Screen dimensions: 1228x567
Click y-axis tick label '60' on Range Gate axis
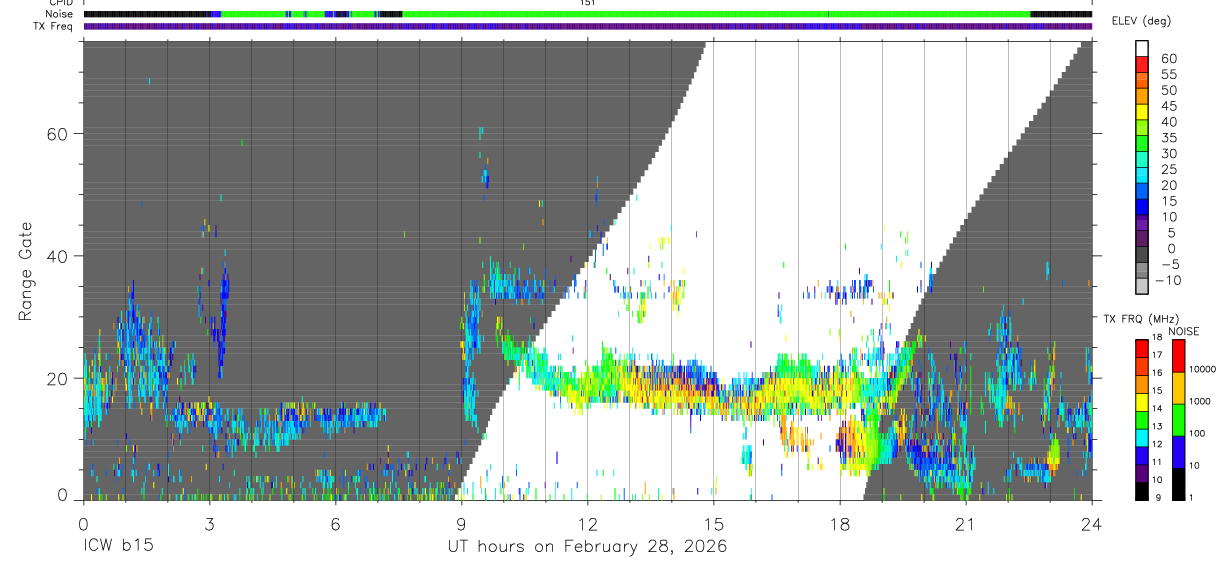point(57,134)
